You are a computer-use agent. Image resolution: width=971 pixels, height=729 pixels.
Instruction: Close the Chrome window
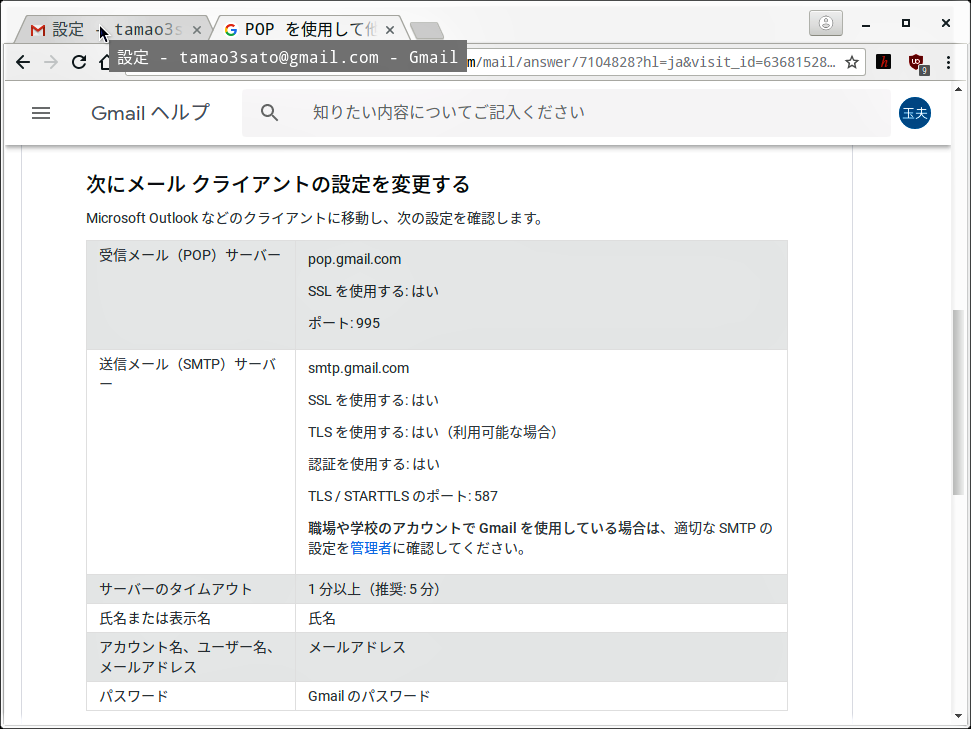point(946,24)
